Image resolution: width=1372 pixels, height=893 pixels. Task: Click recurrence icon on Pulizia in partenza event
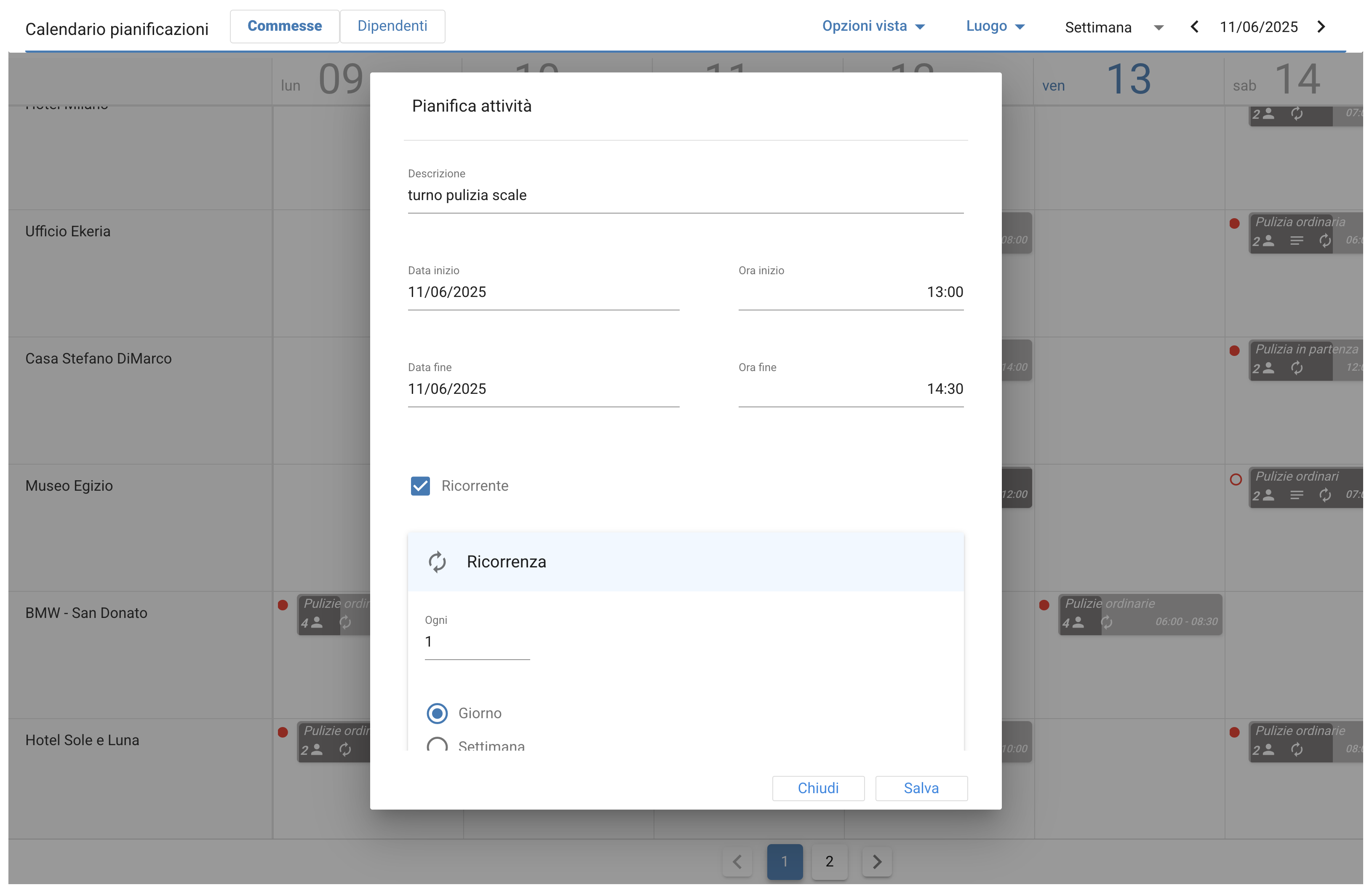1297,368
